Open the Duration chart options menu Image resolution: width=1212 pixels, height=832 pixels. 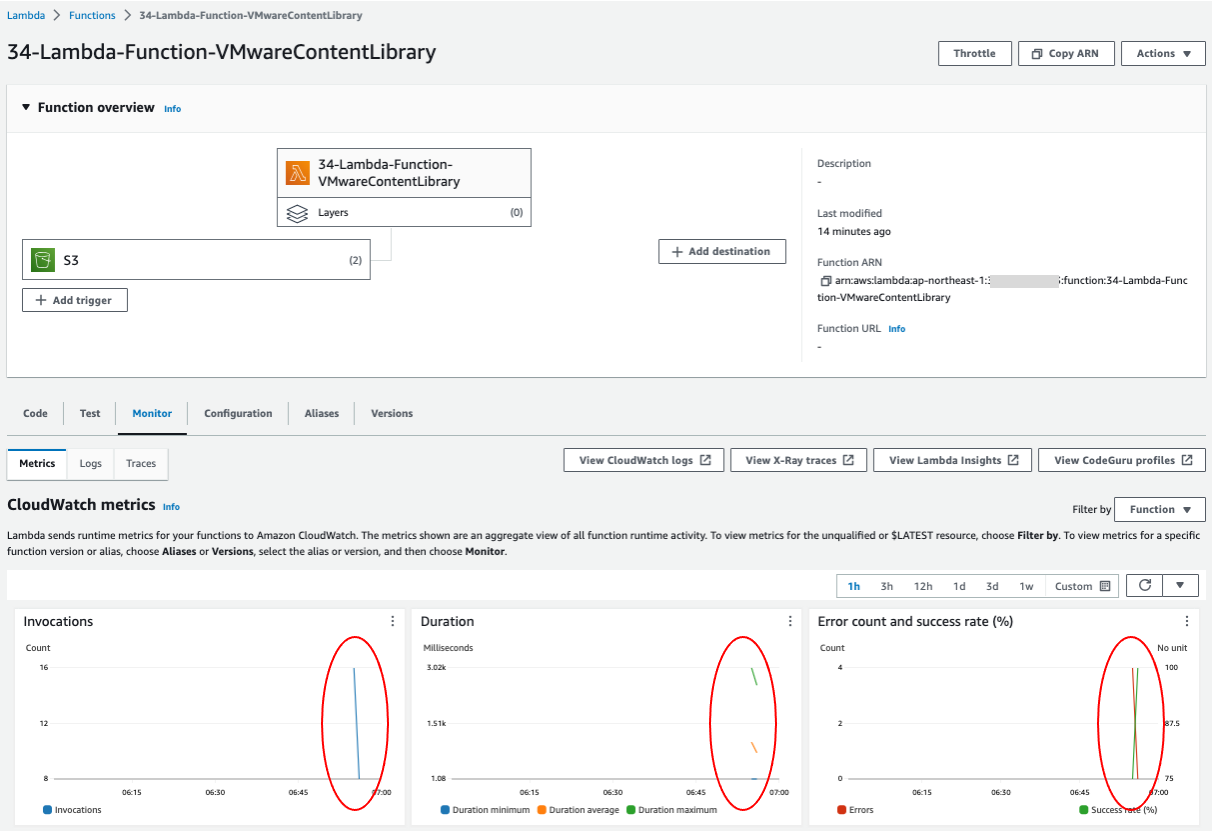[790, 621]
